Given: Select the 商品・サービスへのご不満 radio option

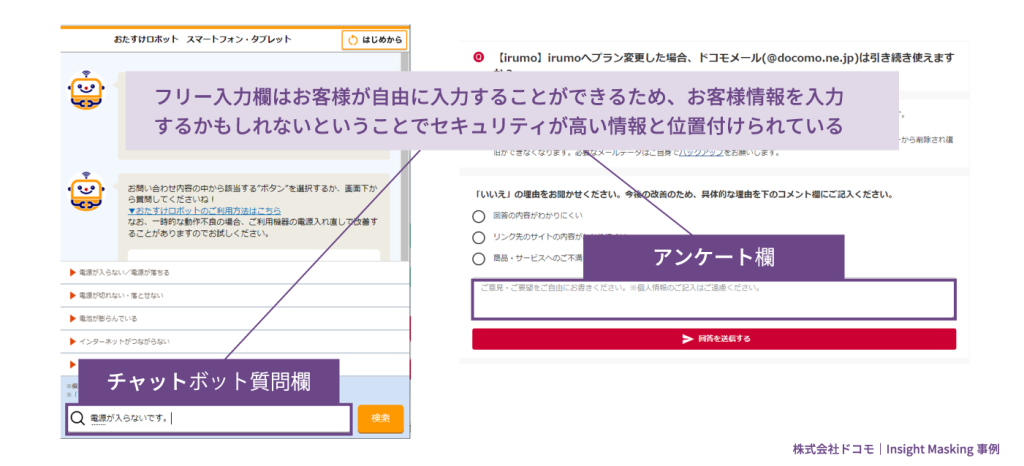Looking at the screenshot, I should [479, 260].
